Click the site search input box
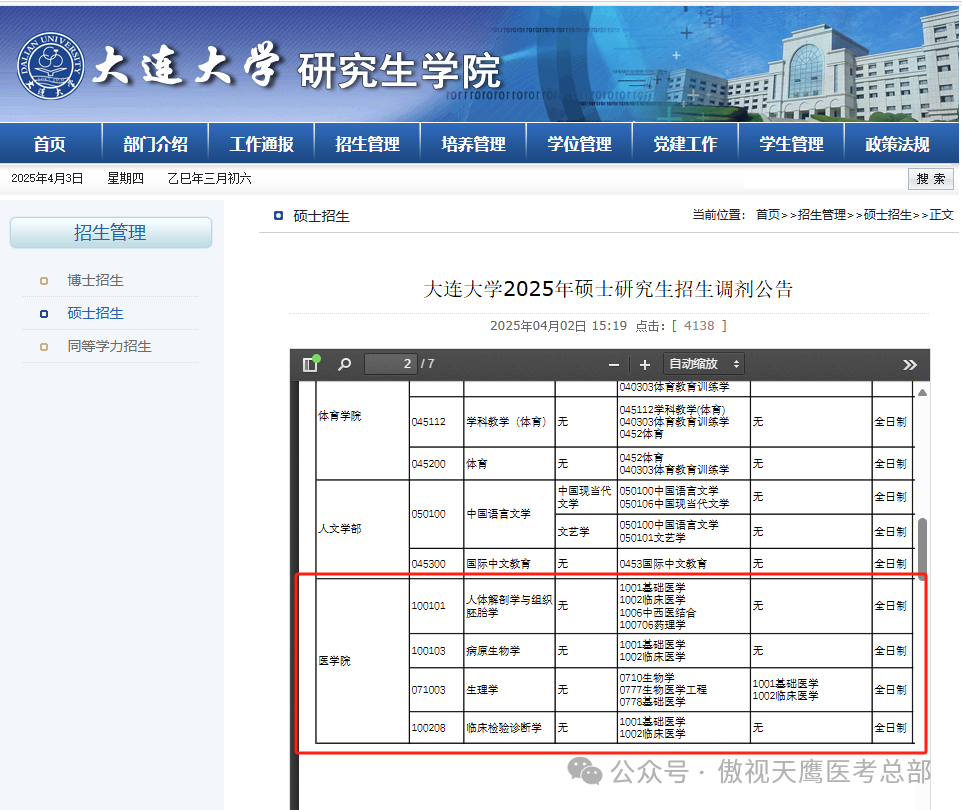Viewport: 962px width, 810px height. click(x=825, y=179)
